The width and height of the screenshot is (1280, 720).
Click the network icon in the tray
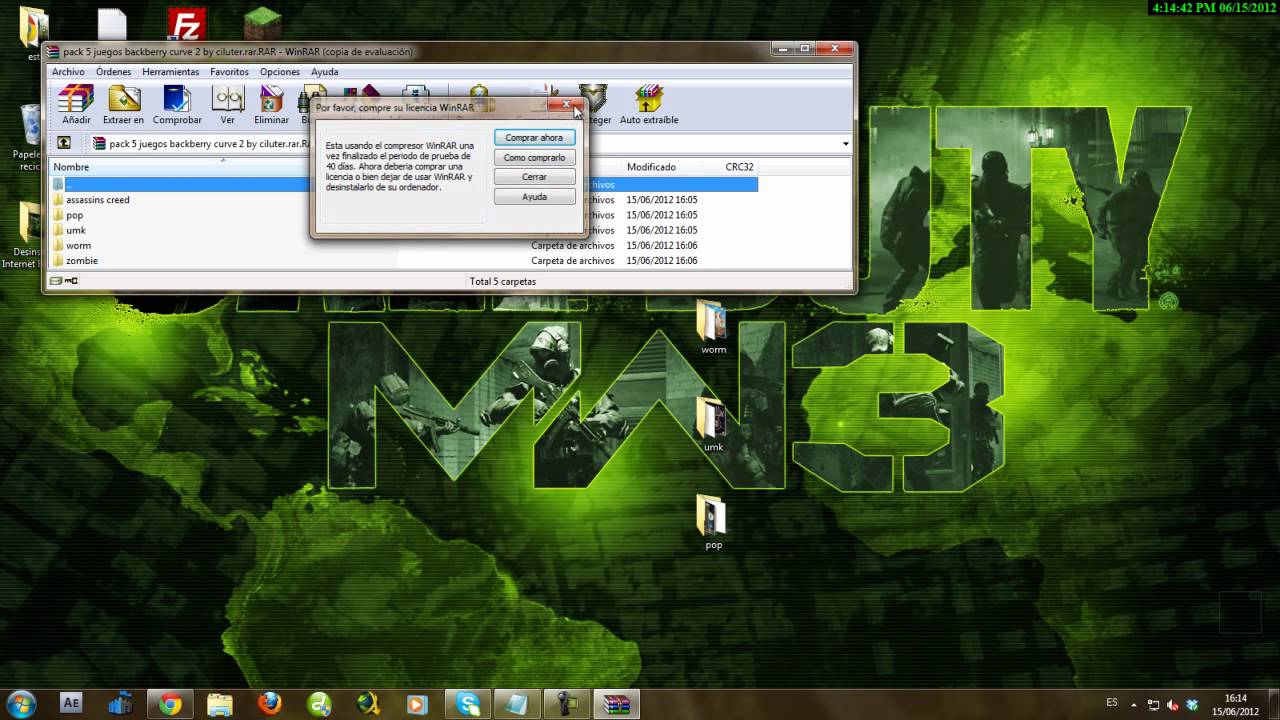click(1154, 704)
